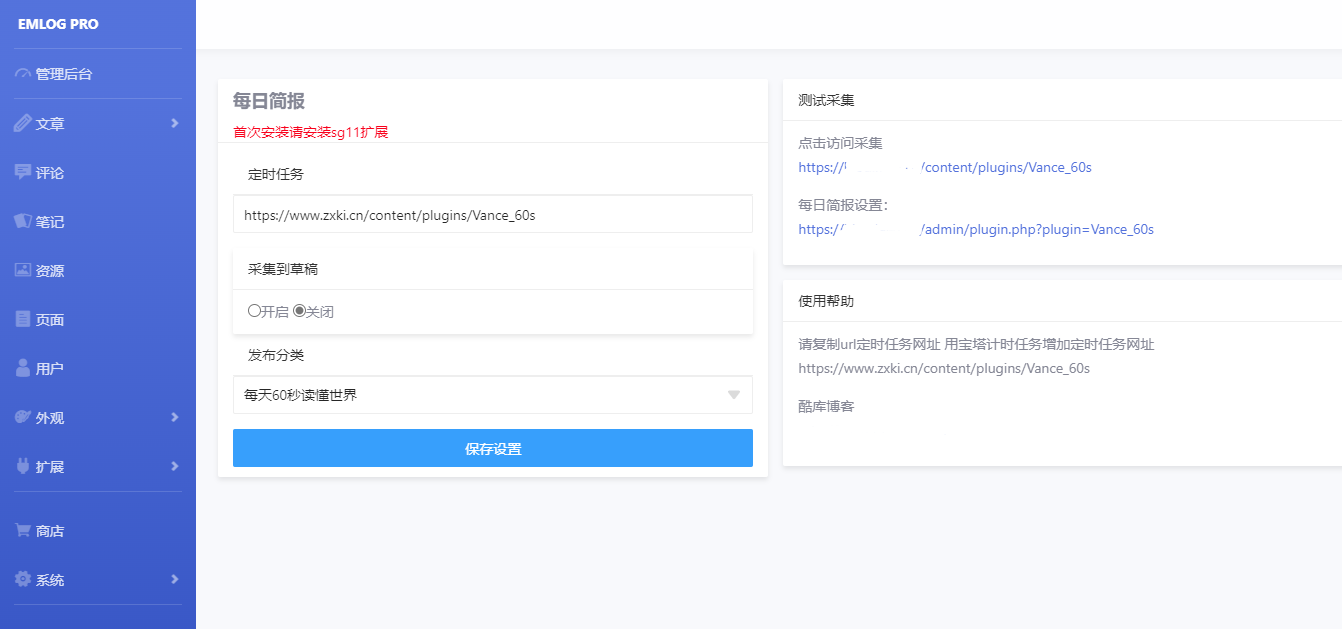Open the 商店 store cart icon
This screenshot has height=629, width=1342.
22,530
